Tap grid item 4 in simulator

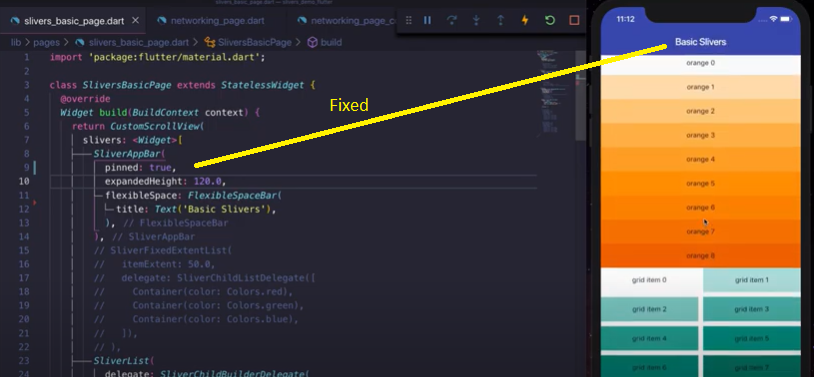(649, 339)
